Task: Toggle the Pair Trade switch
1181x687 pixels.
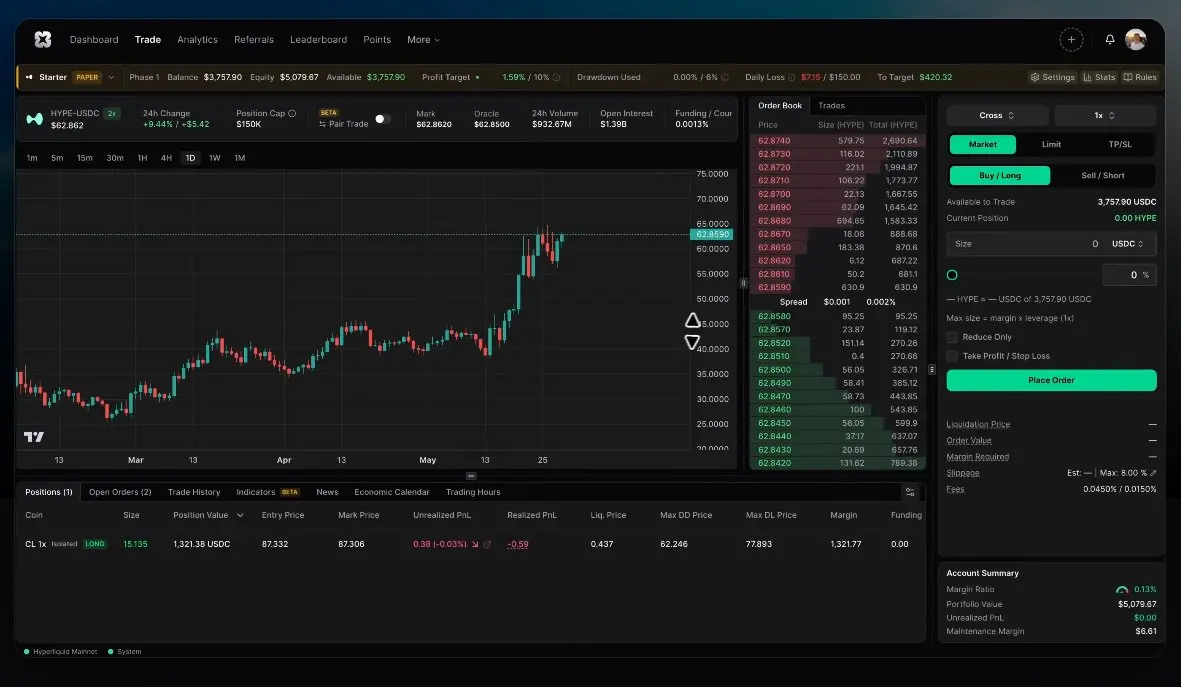Action: point(383,119)
